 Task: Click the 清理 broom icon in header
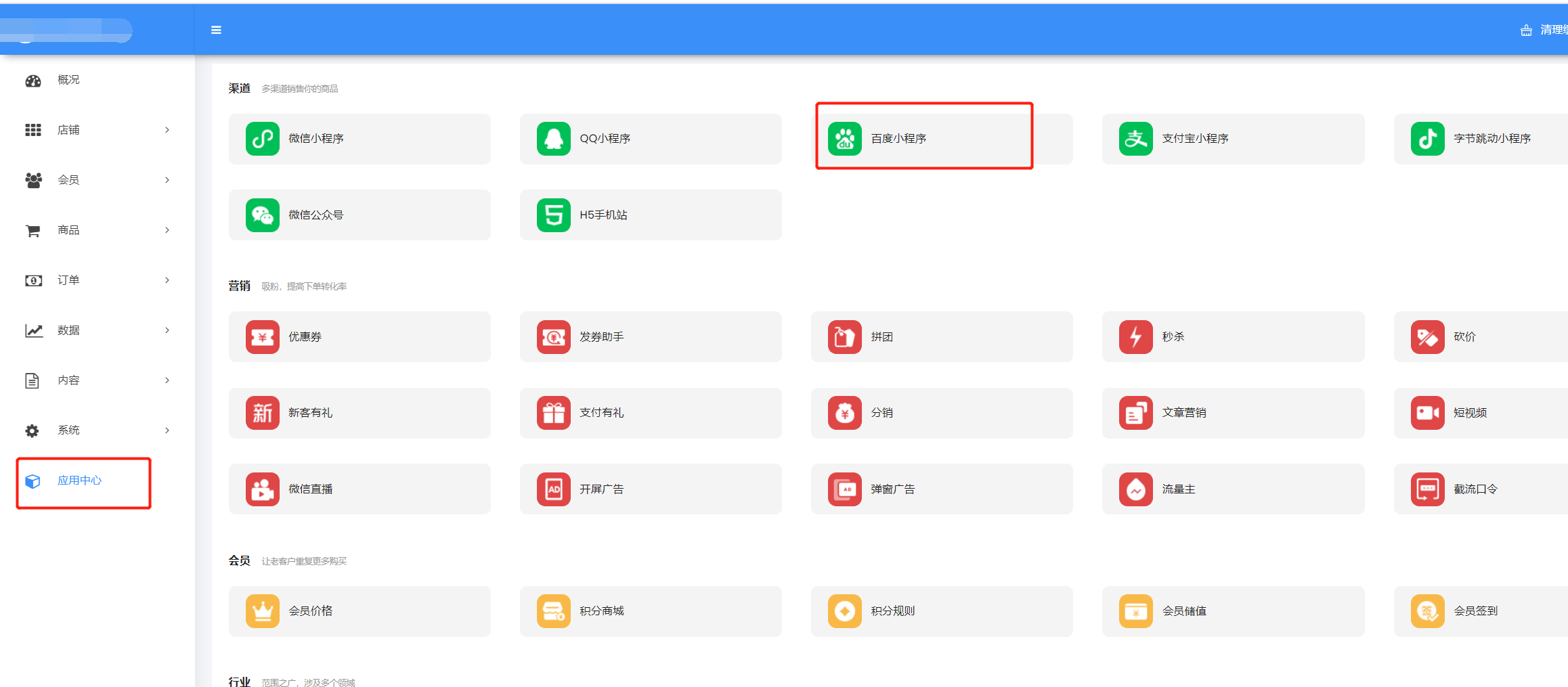[x=1526, y=30]
